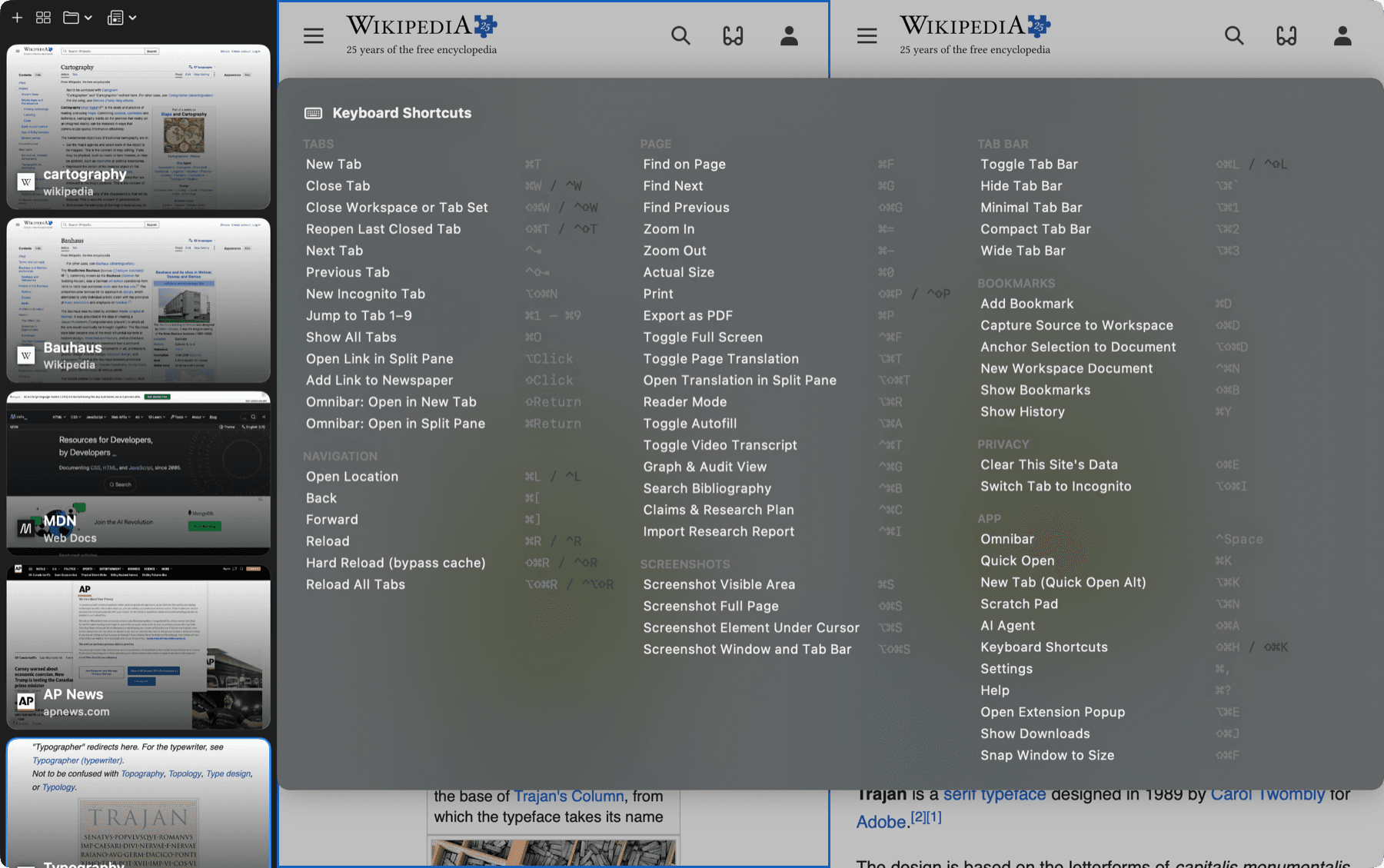Select New Incognito Tab entry

(x=459, y=294)
